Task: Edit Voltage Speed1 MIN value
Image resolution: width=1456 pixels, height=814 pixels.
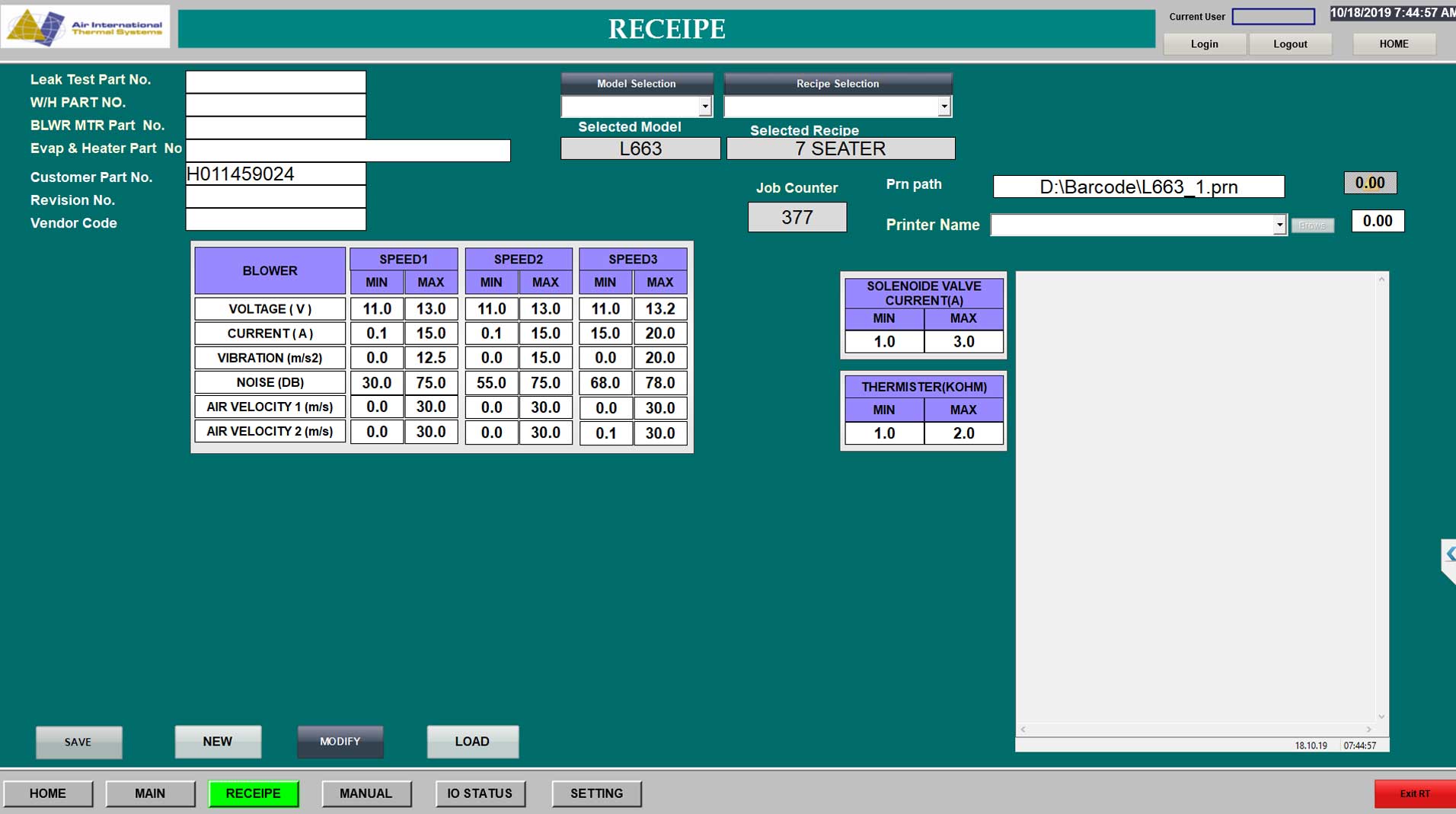Action: [x=377, y=309]
